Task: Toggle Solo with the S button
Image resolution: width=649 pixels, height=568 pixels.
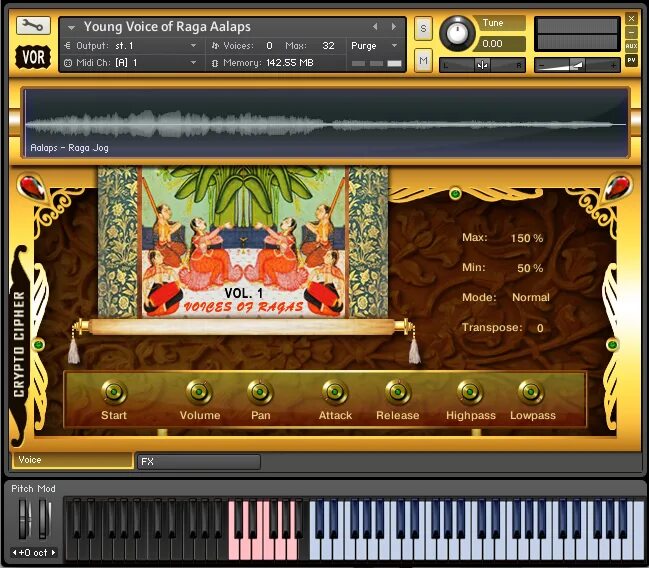Action: (x=423, y=29)
